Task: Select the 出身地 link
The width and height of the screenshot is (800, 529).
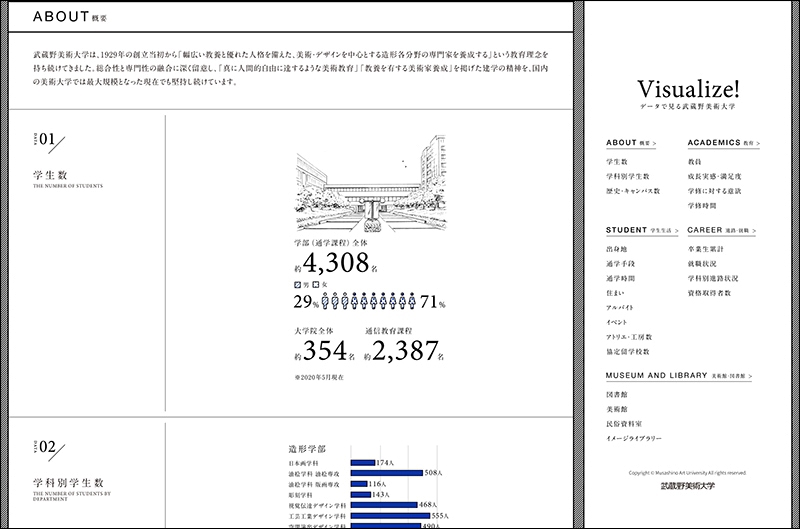Action: click(616, 249)
